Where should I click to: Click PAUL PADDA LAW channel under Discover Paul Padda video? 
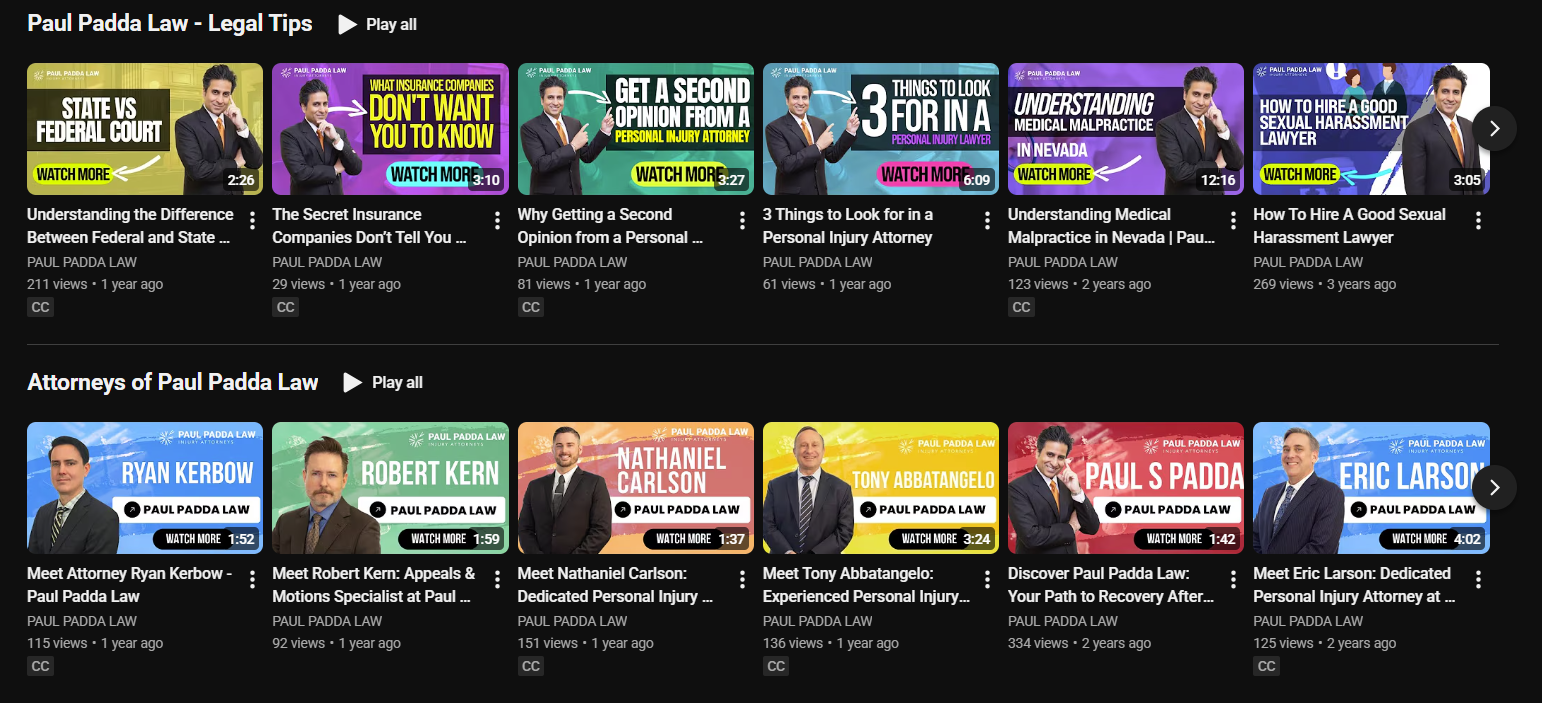coord(1063,621)
